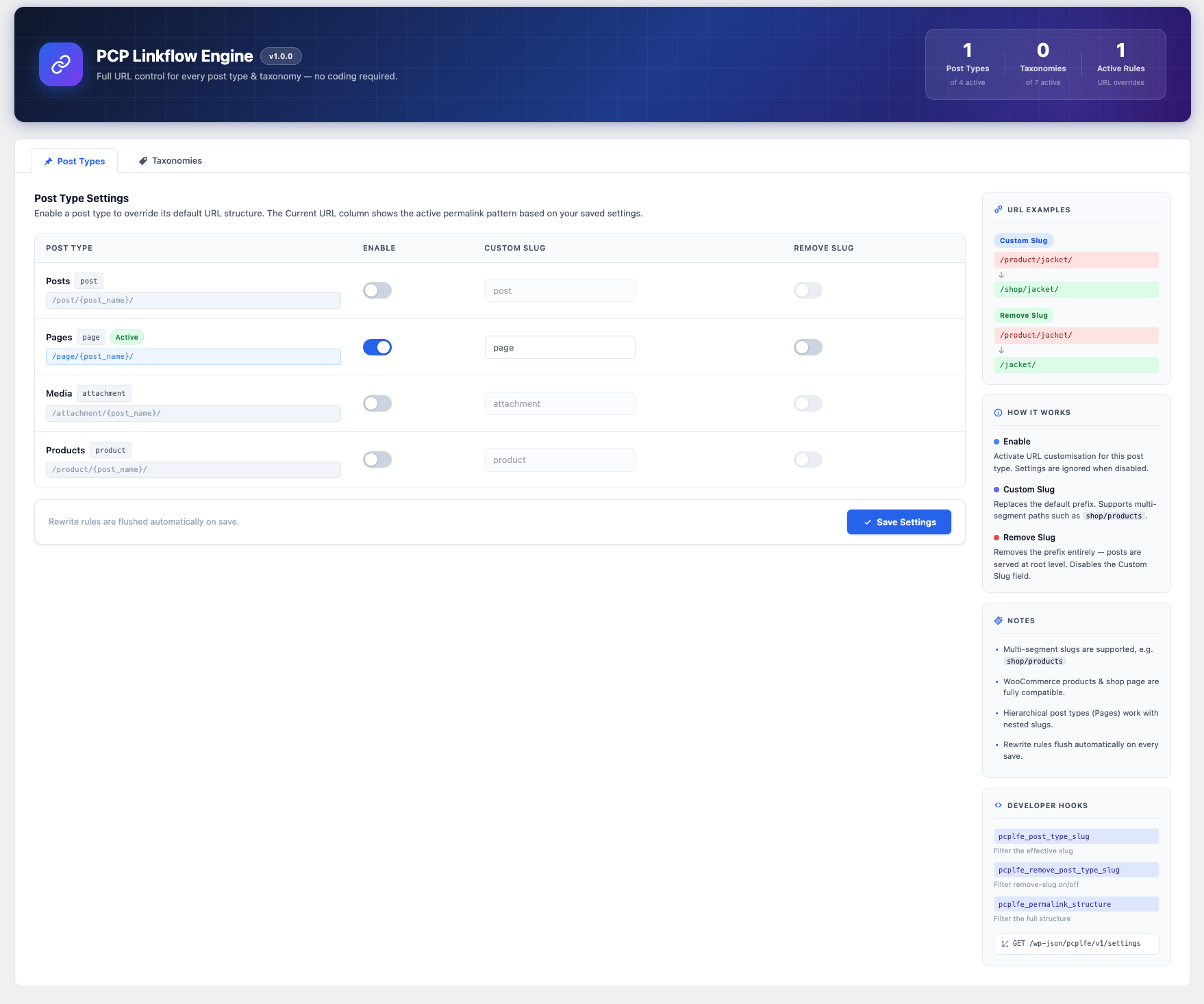This screenshot has width=1204, height=1004.
Task: Click the v1.0.0 version badge
Action: tap(281, 56)
